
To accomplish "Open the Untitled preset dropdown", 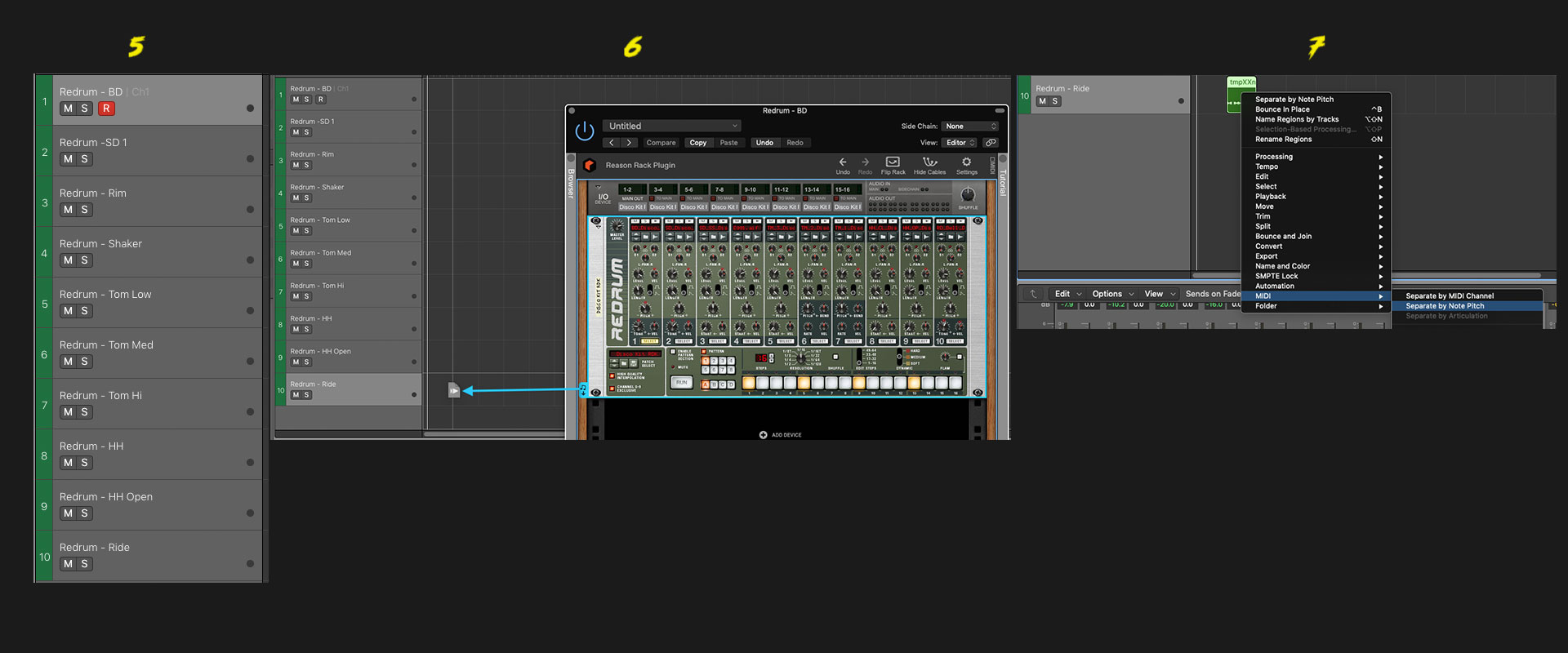I will (672, 126).
